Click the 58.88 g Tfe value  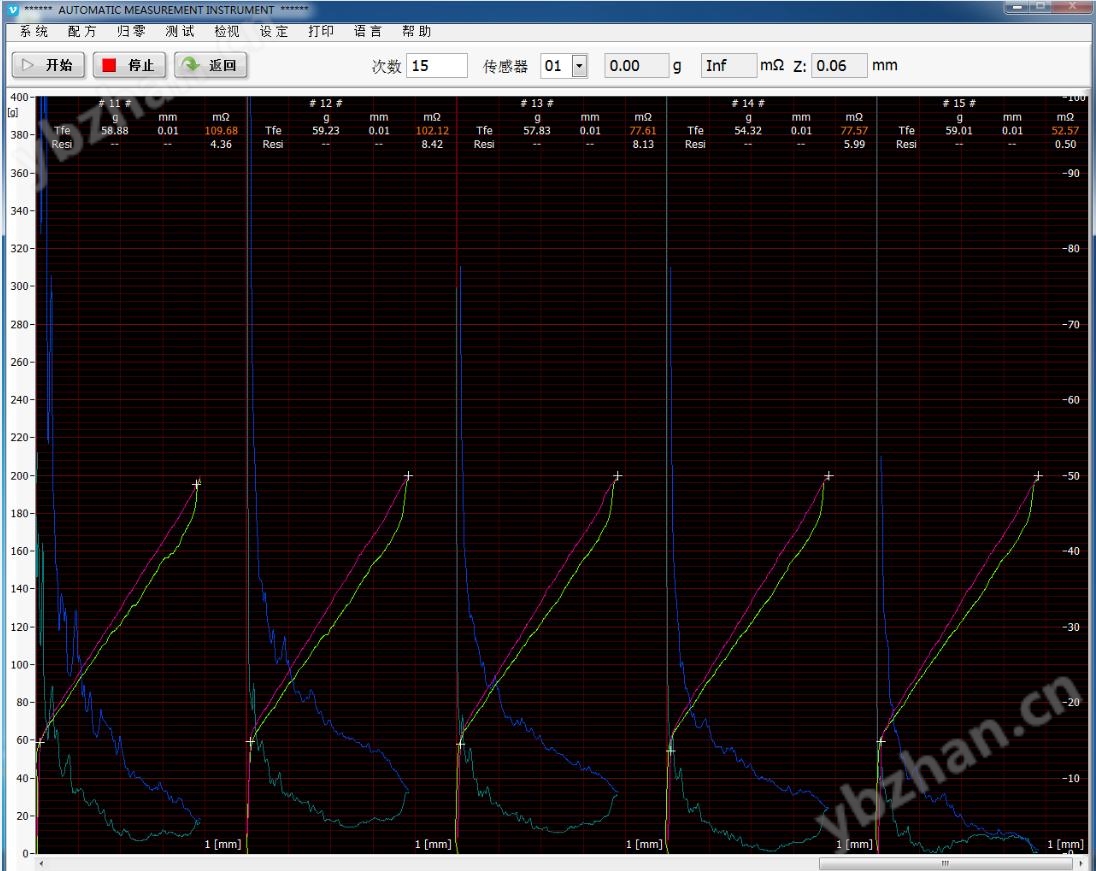(115, 131)
